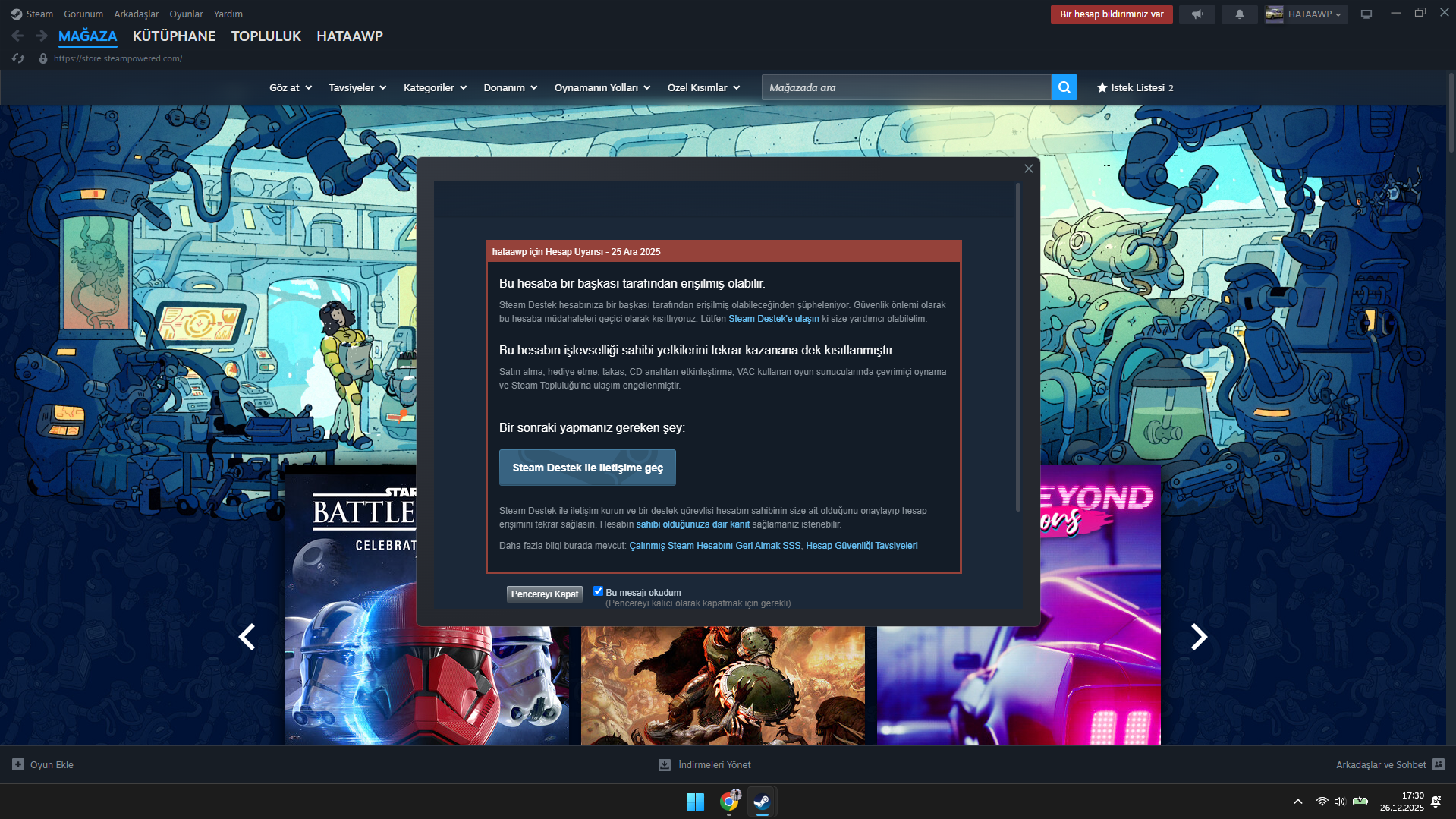Viewport: 1456px width, 819px height.
Task: Click the plus icon for Oyun Ekle
Action: tap(18, 764)
